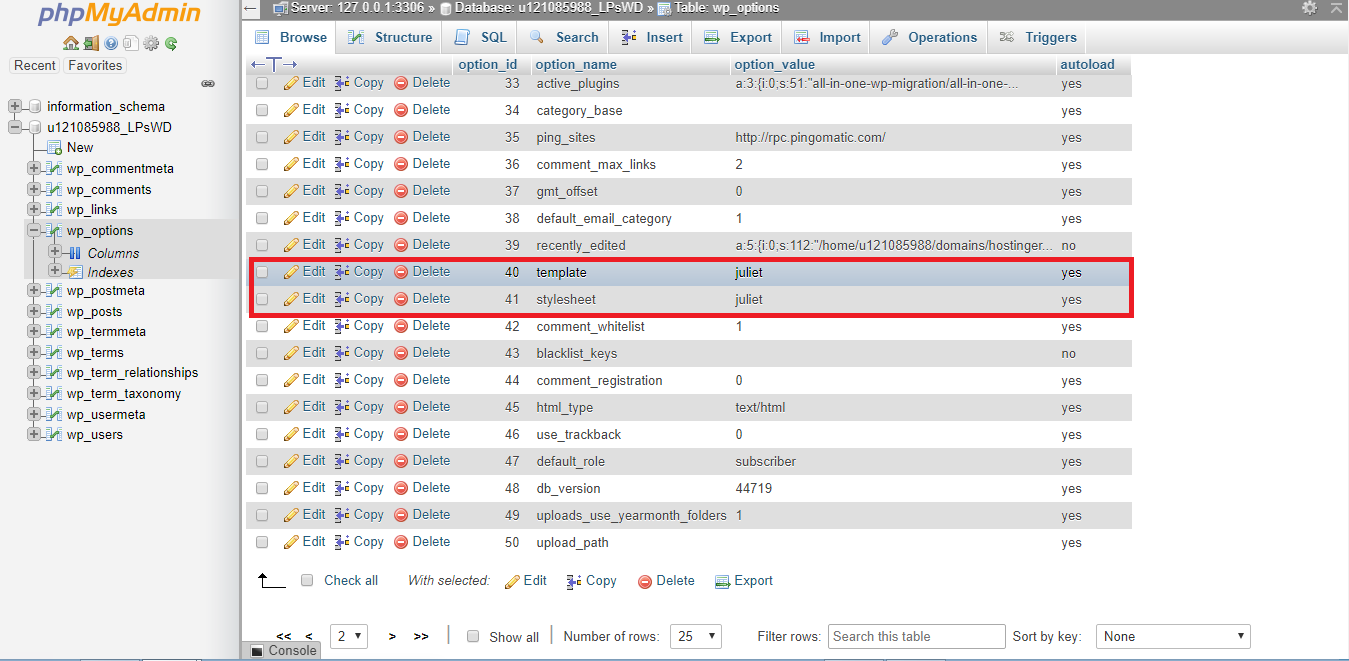Open navigation panel settings gear
The height and width of the screenshot is (661, 1349).
coord(150,44)
